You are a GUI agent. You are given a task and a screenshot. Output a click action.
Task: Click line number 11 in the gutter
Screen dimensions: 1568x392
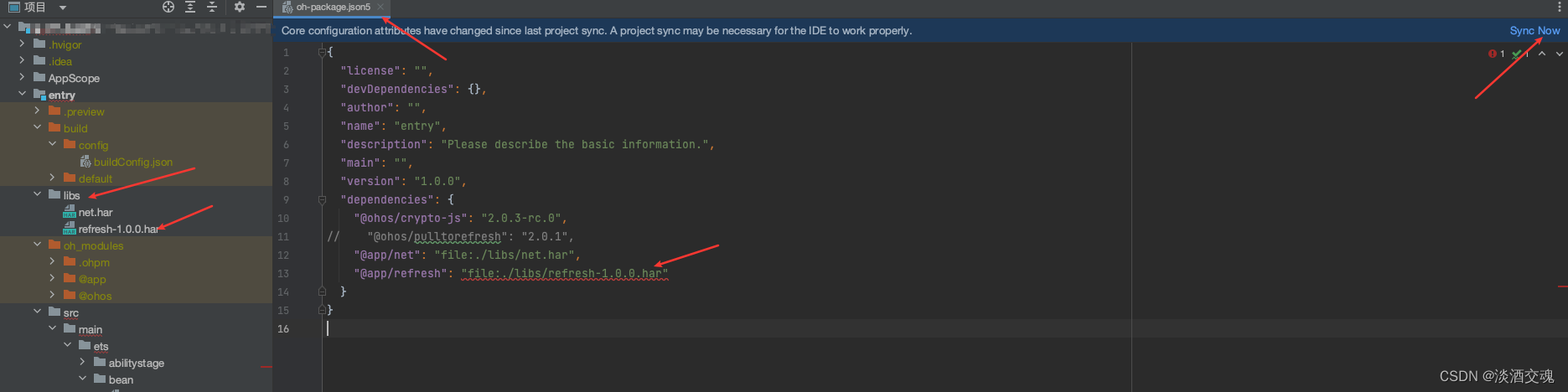point(283,236)
